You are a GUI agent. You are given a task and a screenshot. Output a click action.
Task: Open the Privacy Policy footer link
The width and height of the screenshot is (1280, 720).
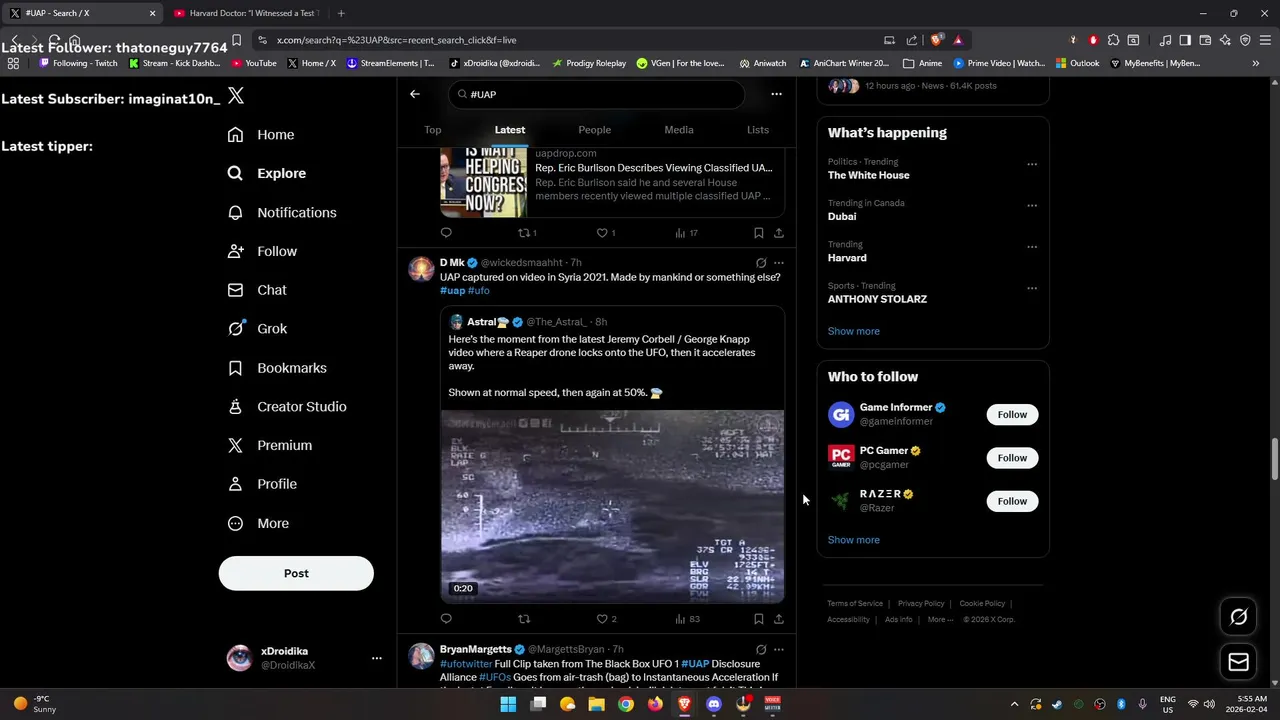tap(921, 604)
